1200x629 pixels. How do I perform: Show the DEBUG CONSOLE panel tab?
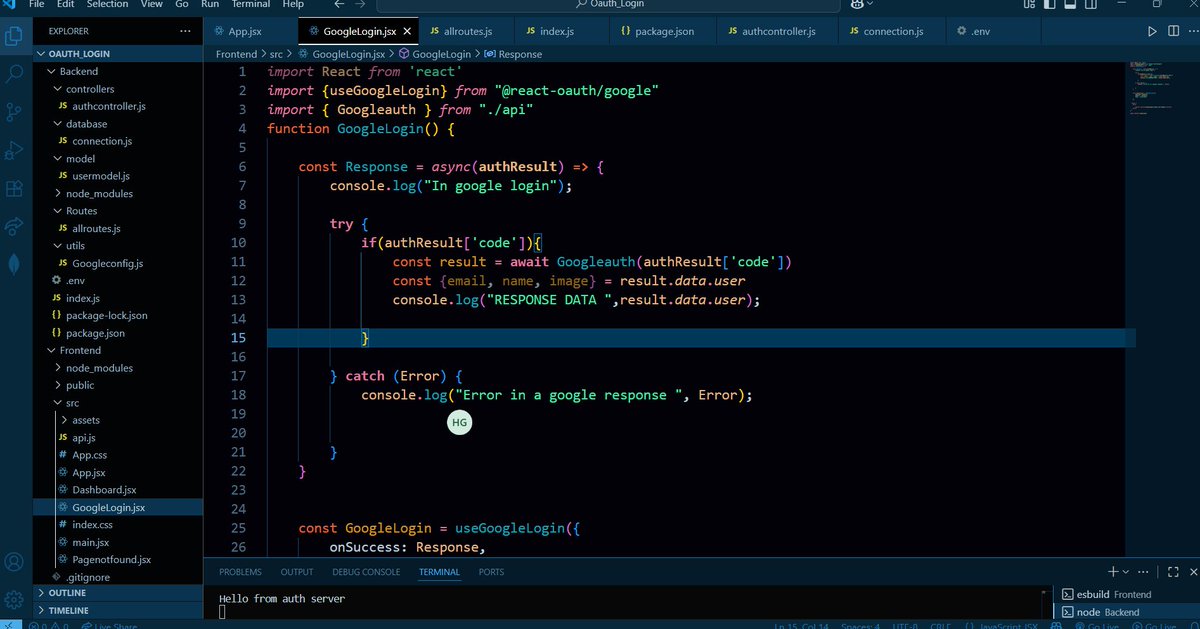click(x=366, y=572)
